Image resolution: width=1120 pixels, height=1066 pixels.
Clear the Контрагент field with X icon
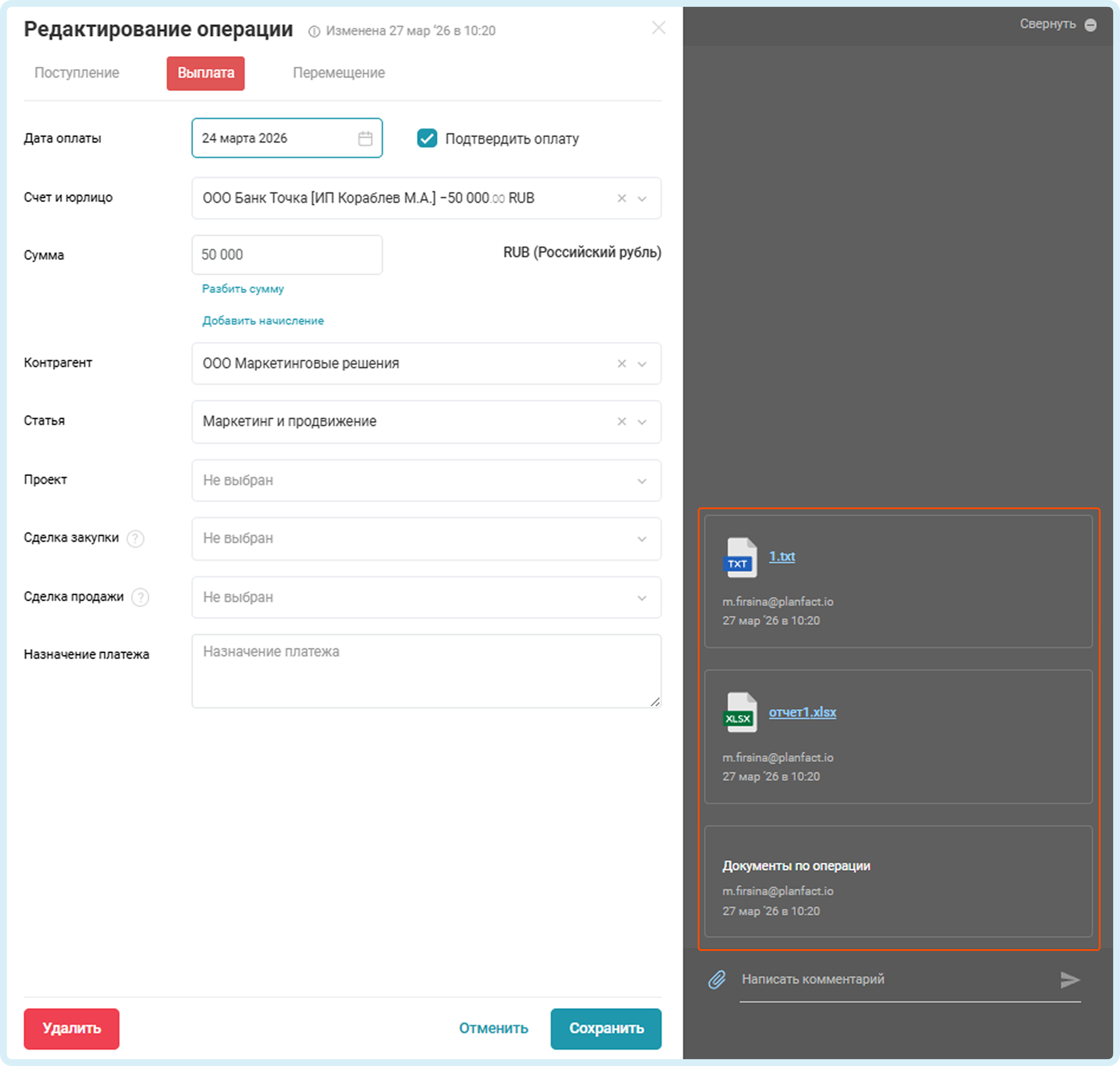coord(622,364)
